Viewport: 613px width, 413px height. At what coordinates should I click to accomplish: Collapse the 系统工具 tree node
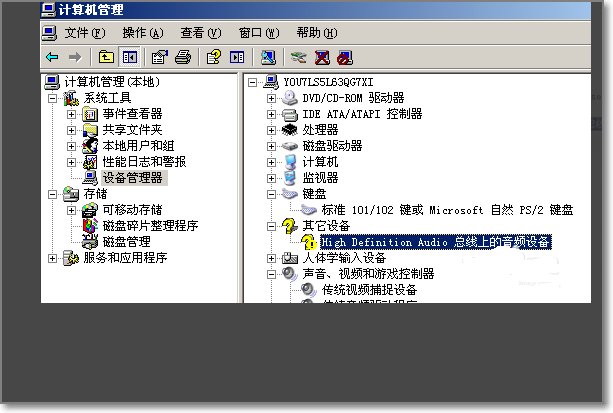click(x=52, y=98)
